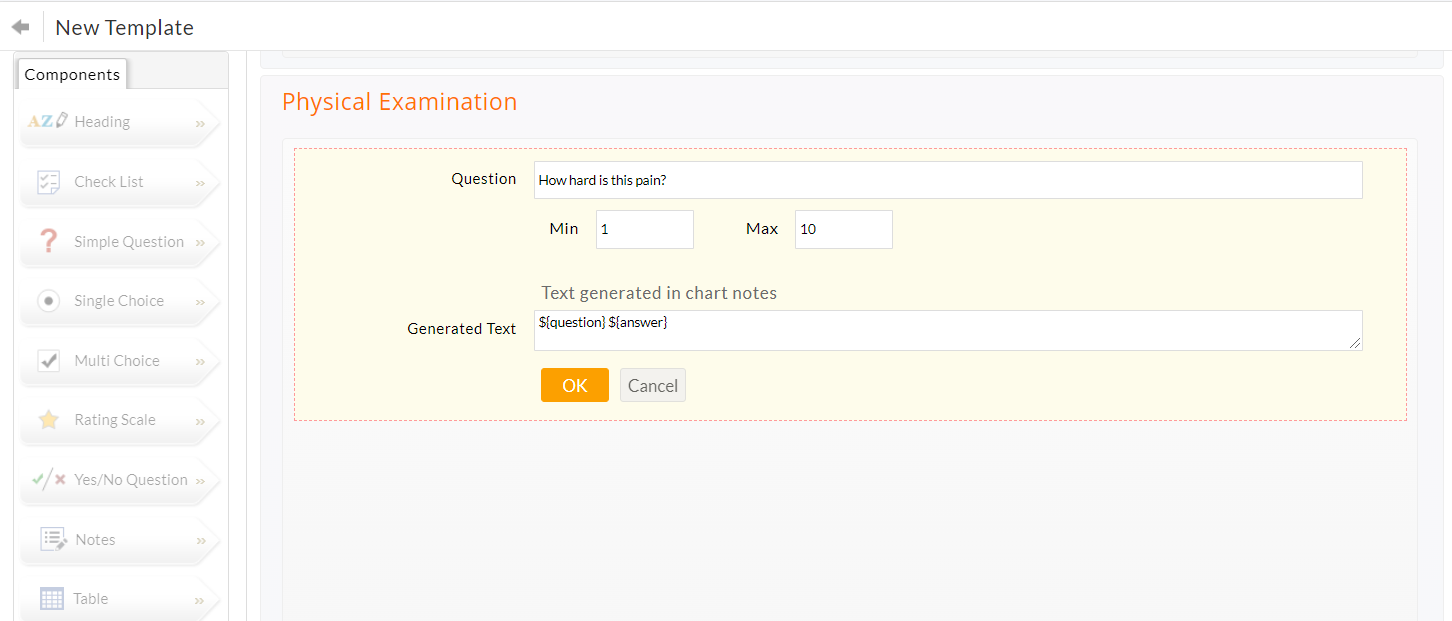Select the Simple Question question-mark icon
The image size is (1452, 621).
(x=48, y=240)
